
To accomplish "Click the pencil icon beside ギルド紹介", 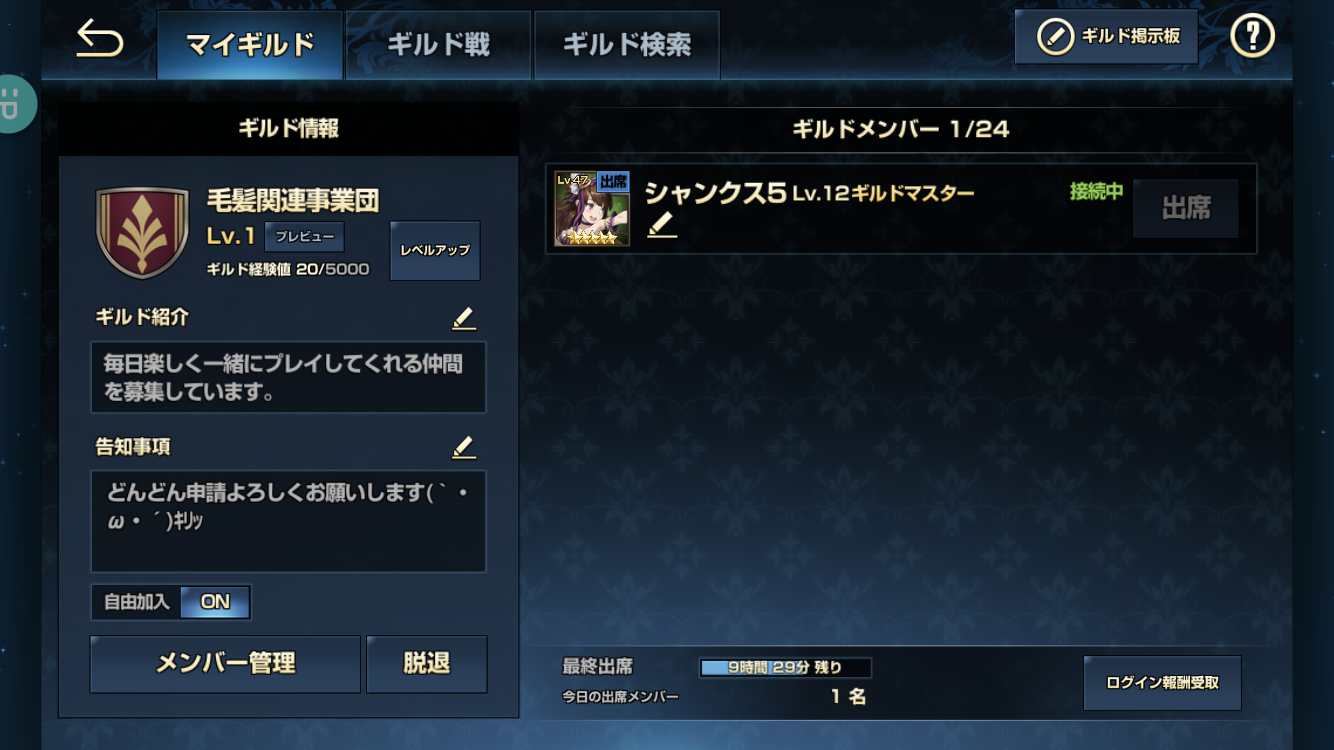I will pyautogui.click(x=463, y=318).
